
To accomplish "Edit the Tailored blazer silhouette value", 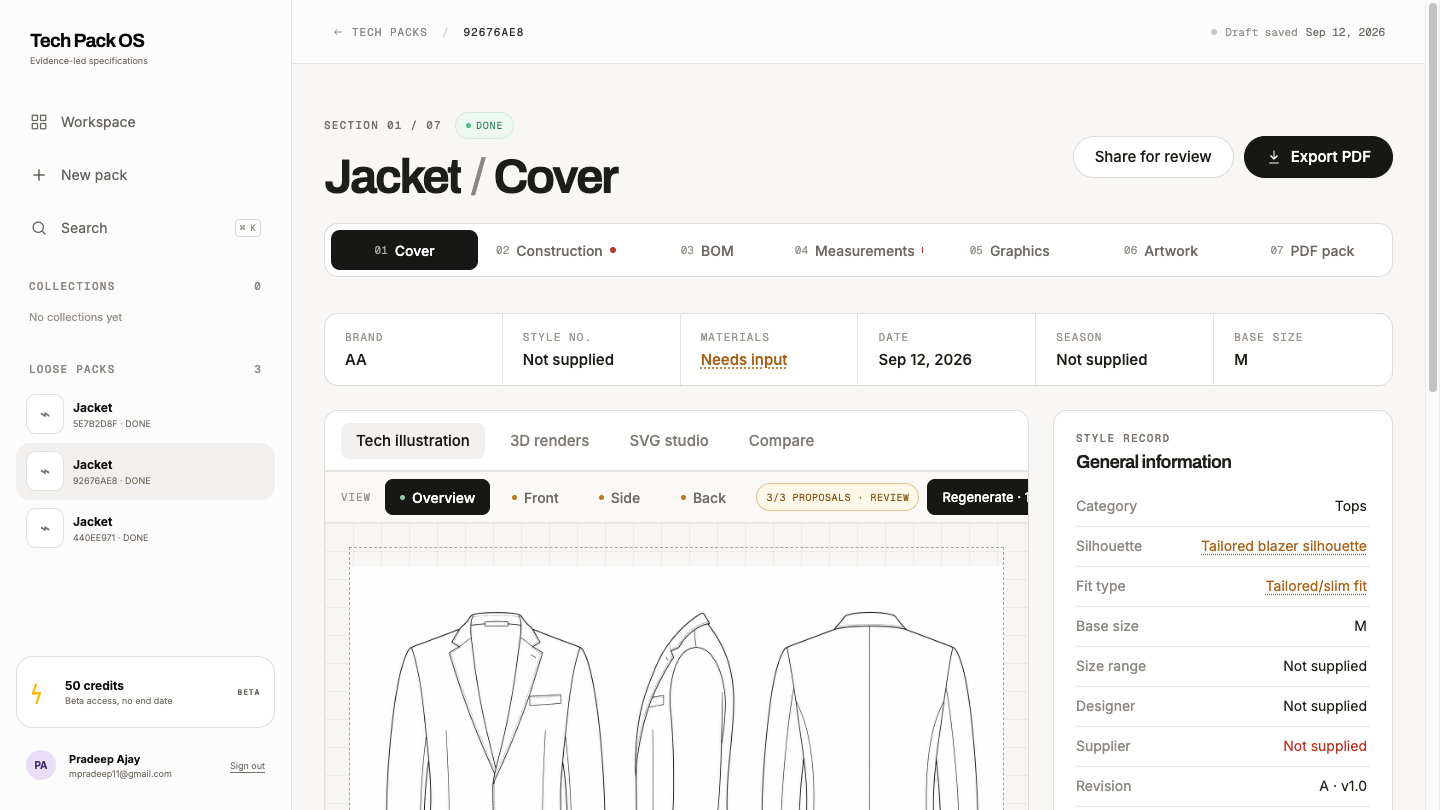I will point(1284,546).
